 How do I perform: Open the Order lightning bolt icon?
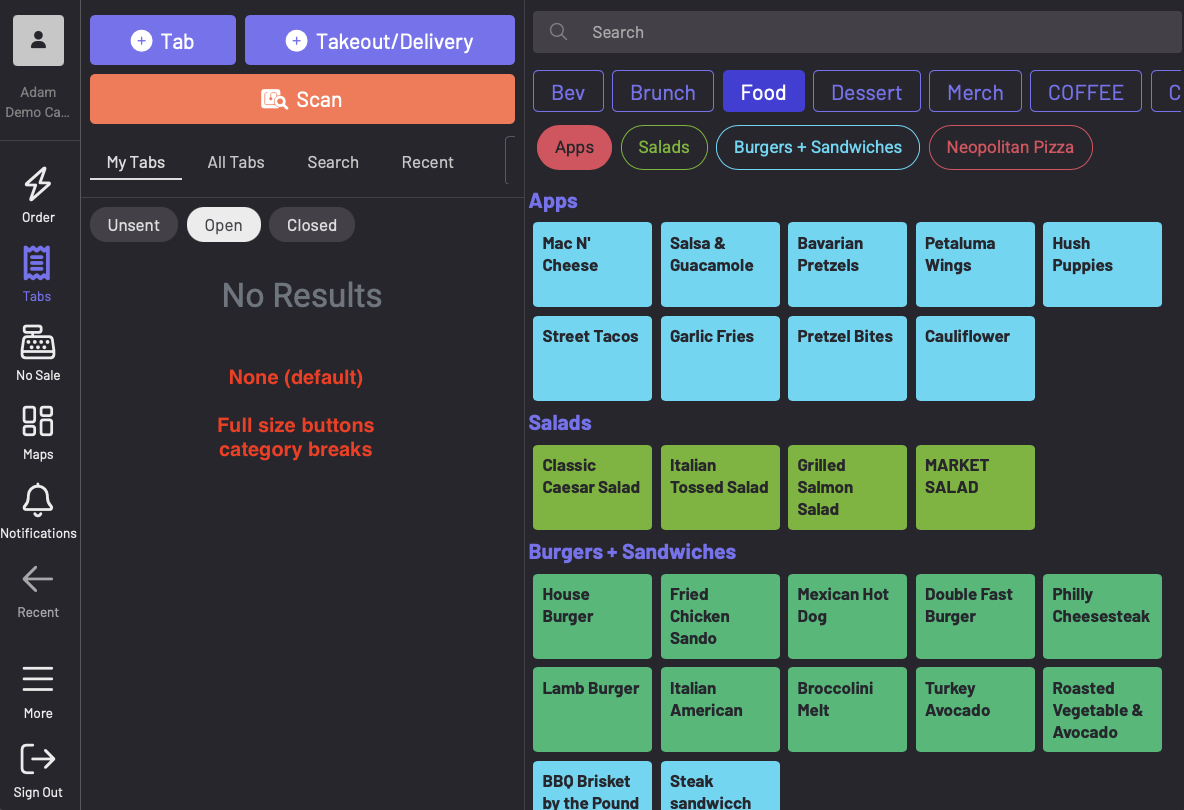tap(38, 185)
